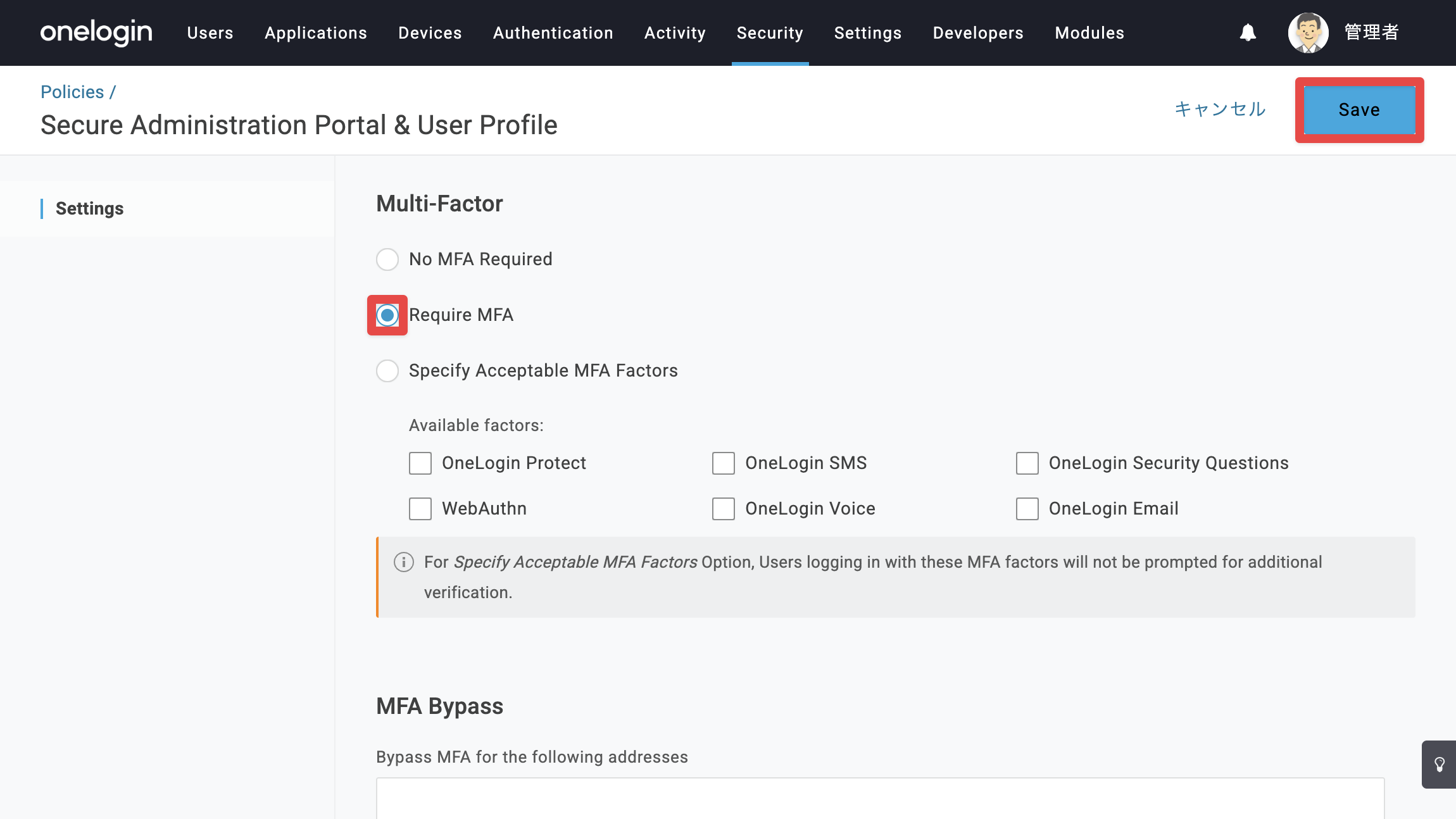Enable OneLogin Security Questions factor
Image resolution: width=1456 pixels, height=819 pixels.
coord(1027,463)
